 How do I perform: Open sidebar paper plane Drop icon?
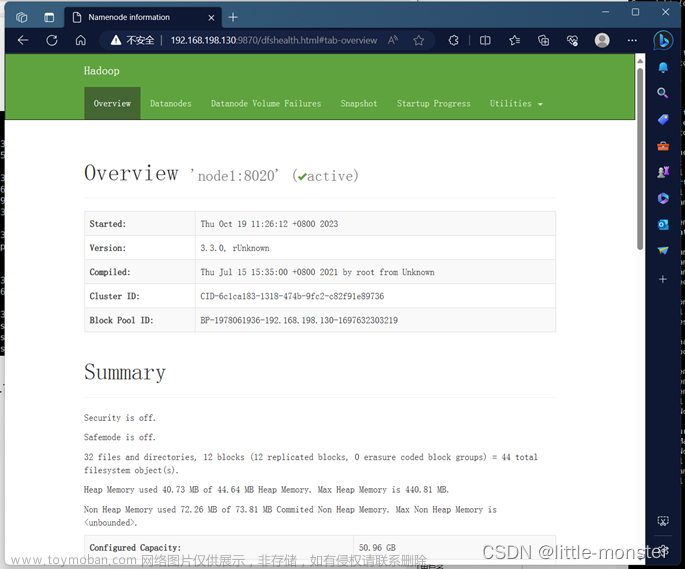click(663, 250)
